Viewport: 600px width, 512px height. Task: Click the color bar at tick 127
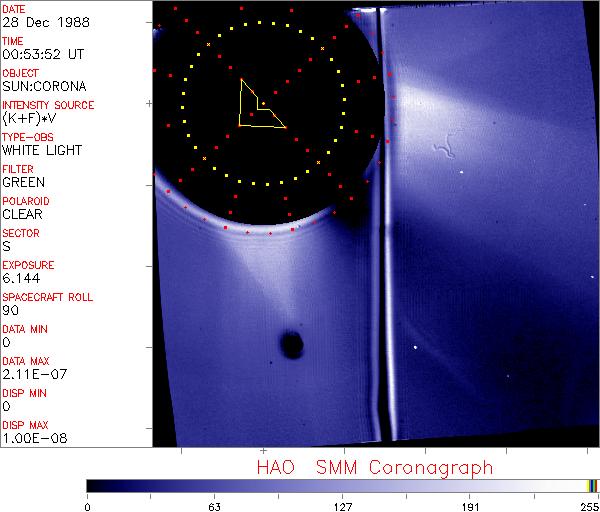[342, 485]
